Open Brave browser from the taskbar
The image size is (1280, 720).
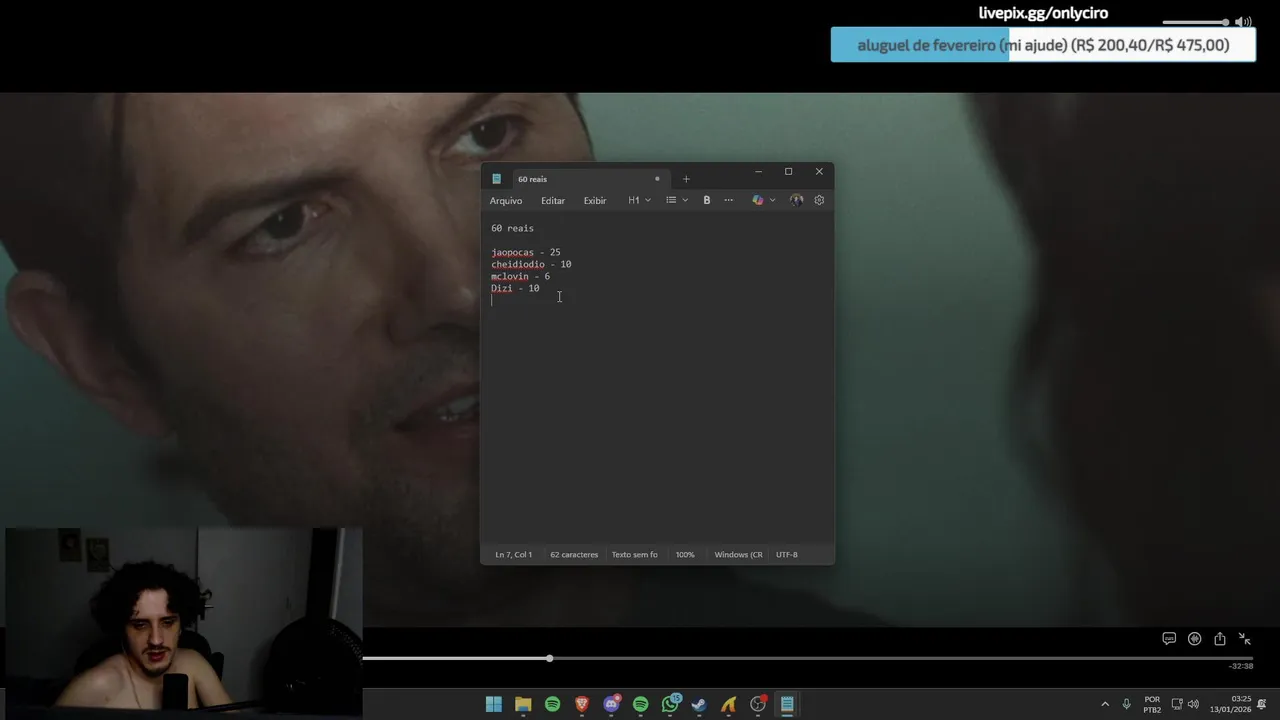pos(582,704)
